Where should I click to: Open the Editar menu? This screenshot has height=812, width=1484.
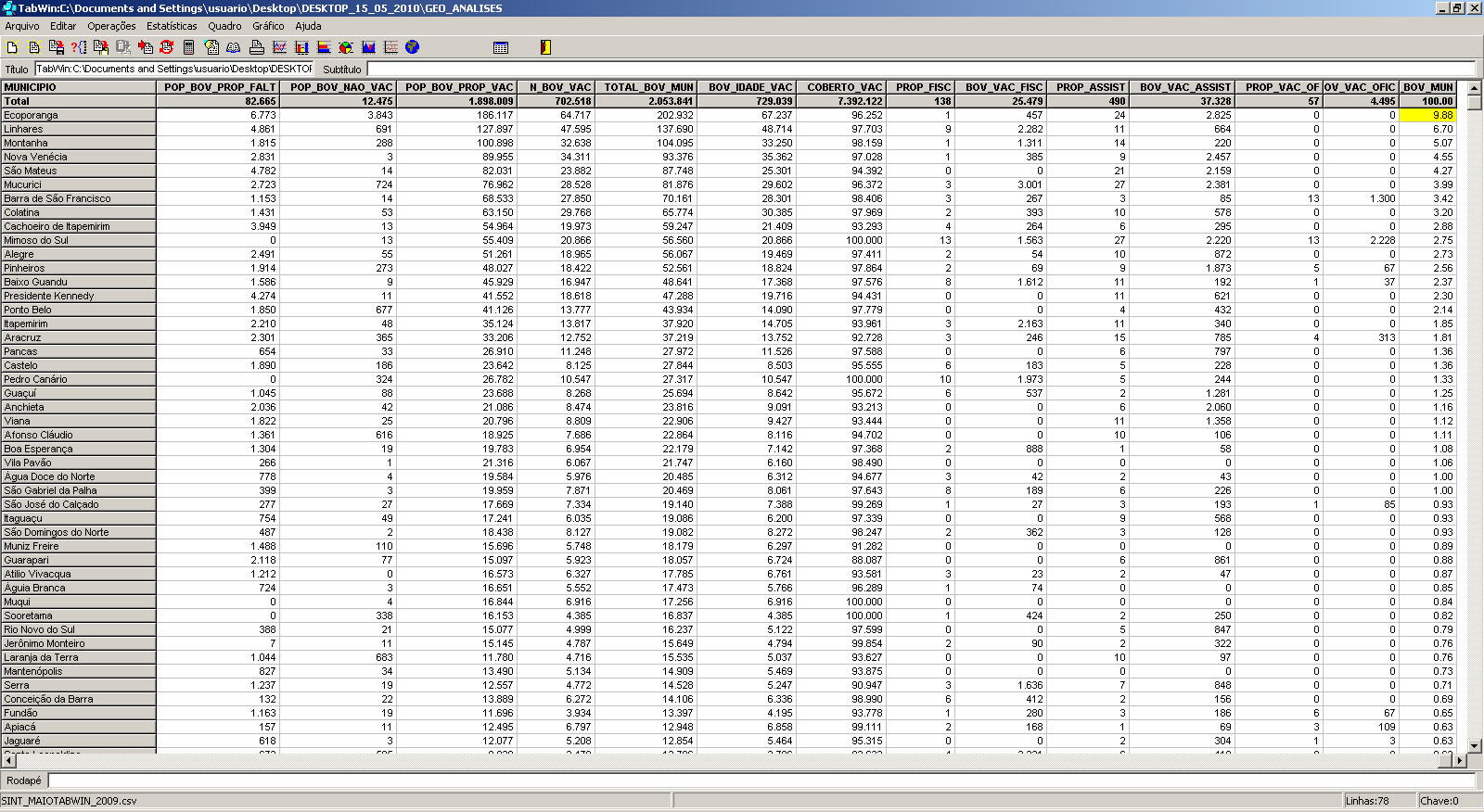(63, 26)
